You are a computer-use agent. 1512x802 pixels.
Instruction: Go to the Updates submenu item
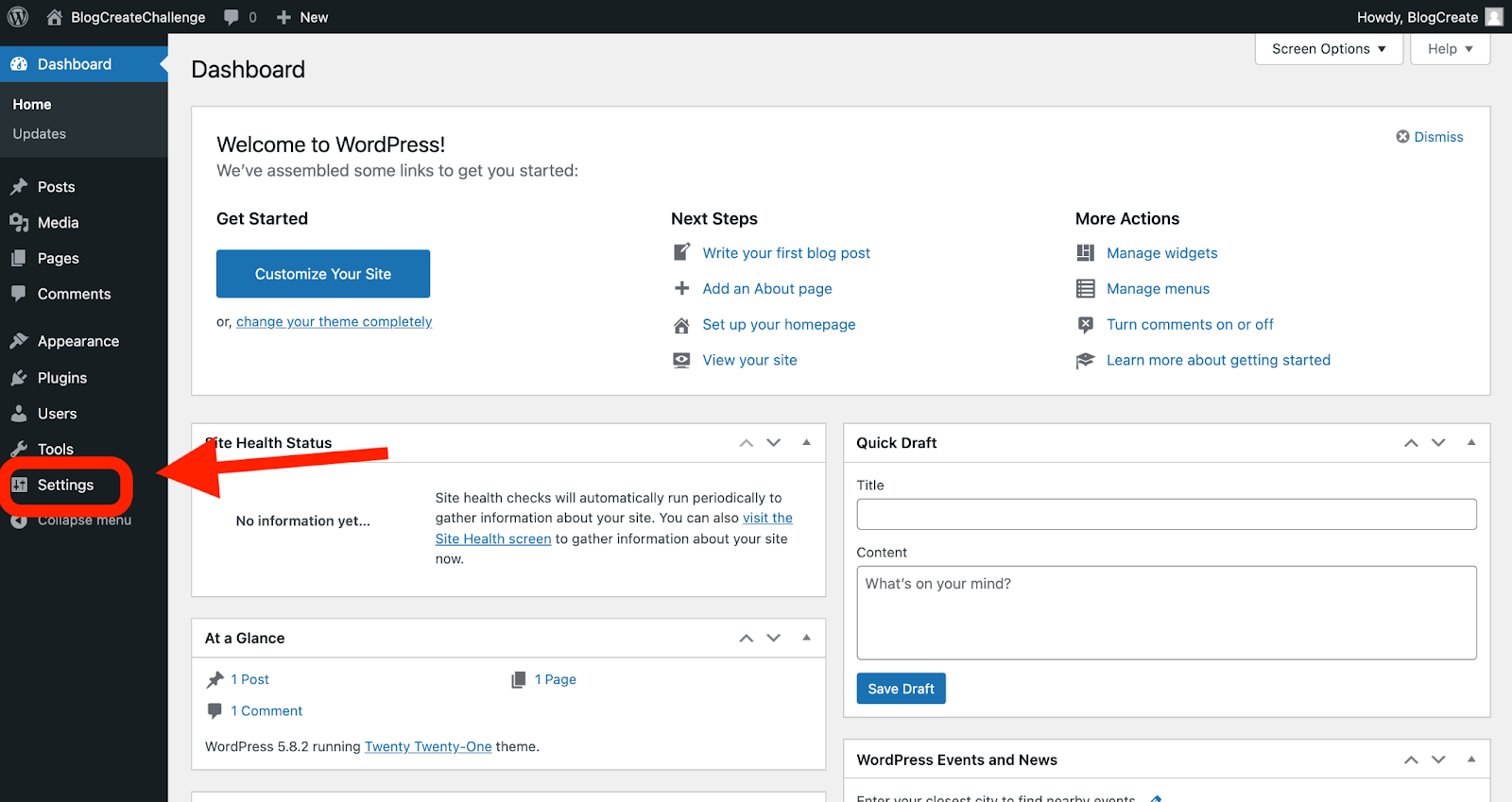coord(40,134)
